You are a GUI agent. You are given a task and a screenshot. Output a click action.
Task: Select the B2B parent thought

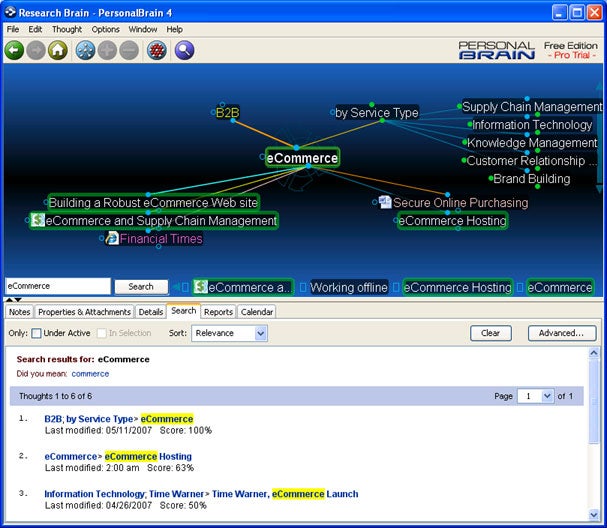227,113
